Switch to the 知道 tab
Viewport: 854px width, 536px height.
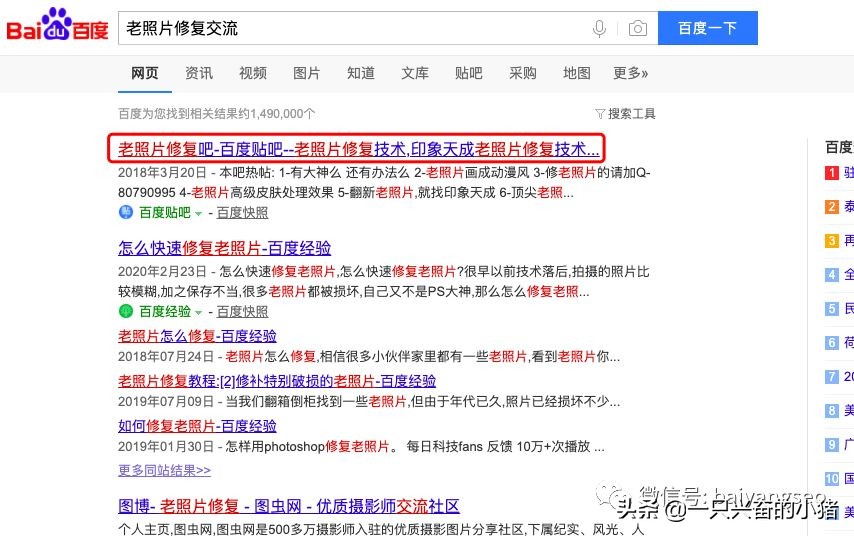click(361, 73)
